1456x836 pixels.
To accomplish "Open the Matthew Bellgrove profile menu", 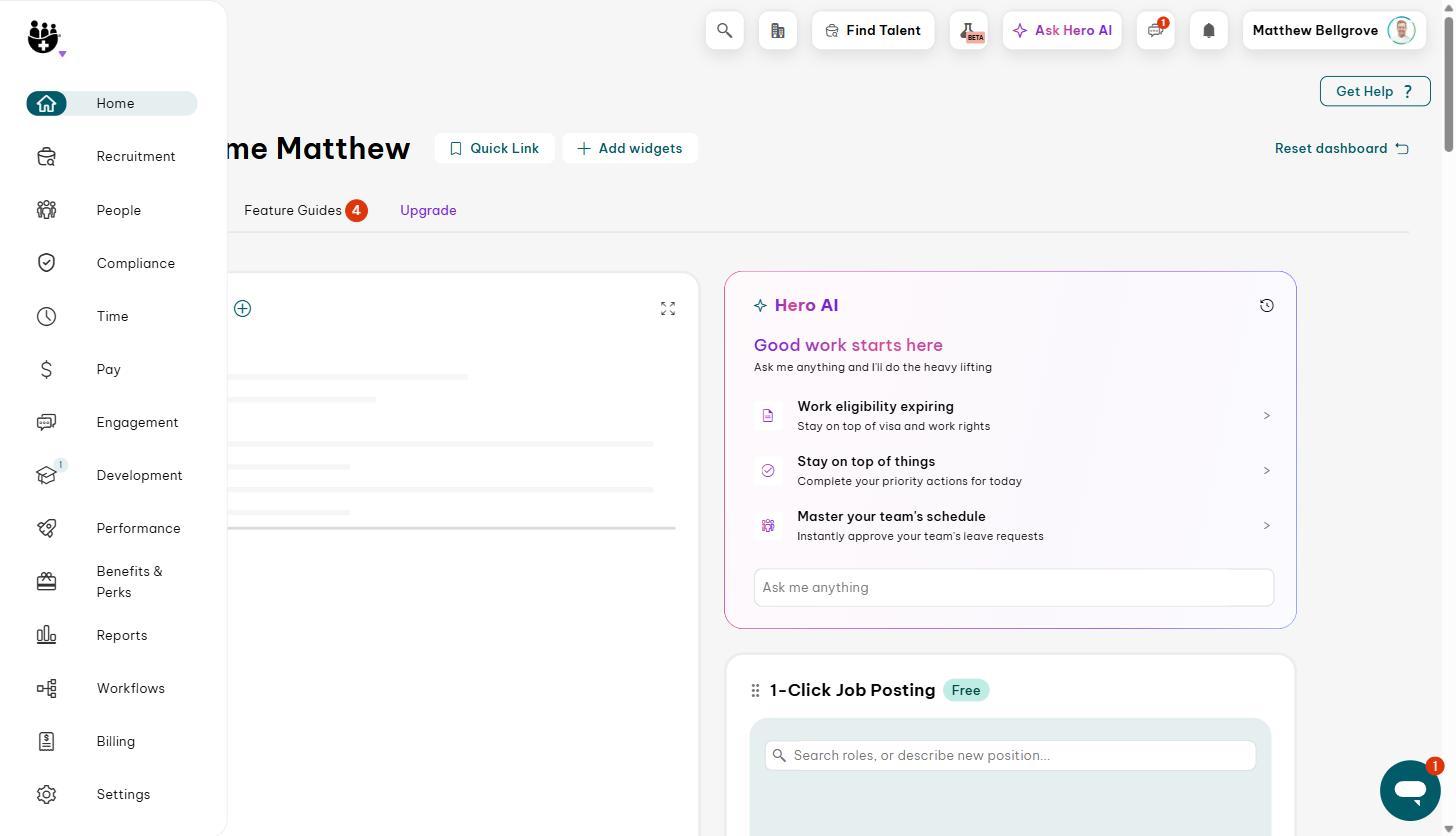I will pyautogui.click(x=1334, y=31).
